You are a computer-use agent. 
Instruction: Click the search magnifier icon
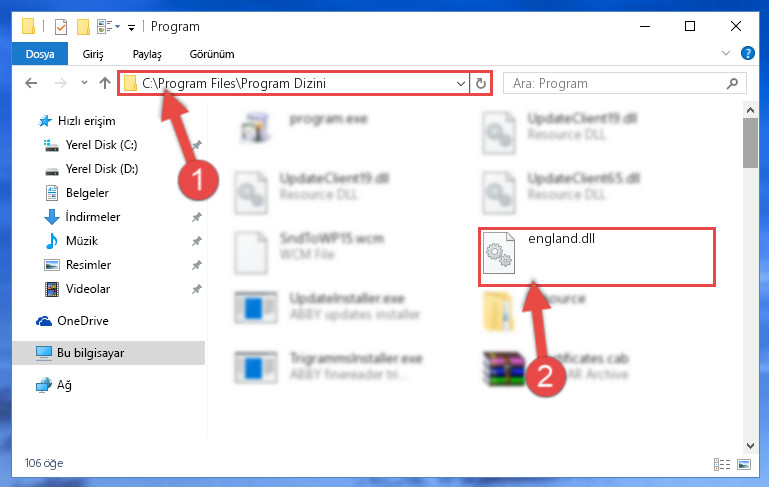[732, 84]
